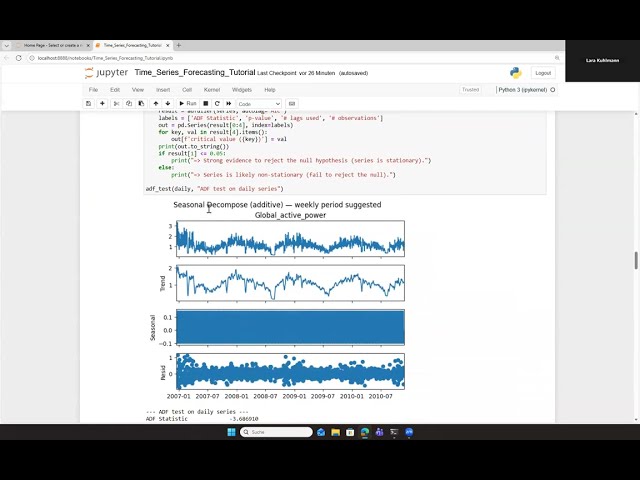The height and width of the screenshot is (480, 640).
Task: Run the current cell
Action: [x=188, y=104]
